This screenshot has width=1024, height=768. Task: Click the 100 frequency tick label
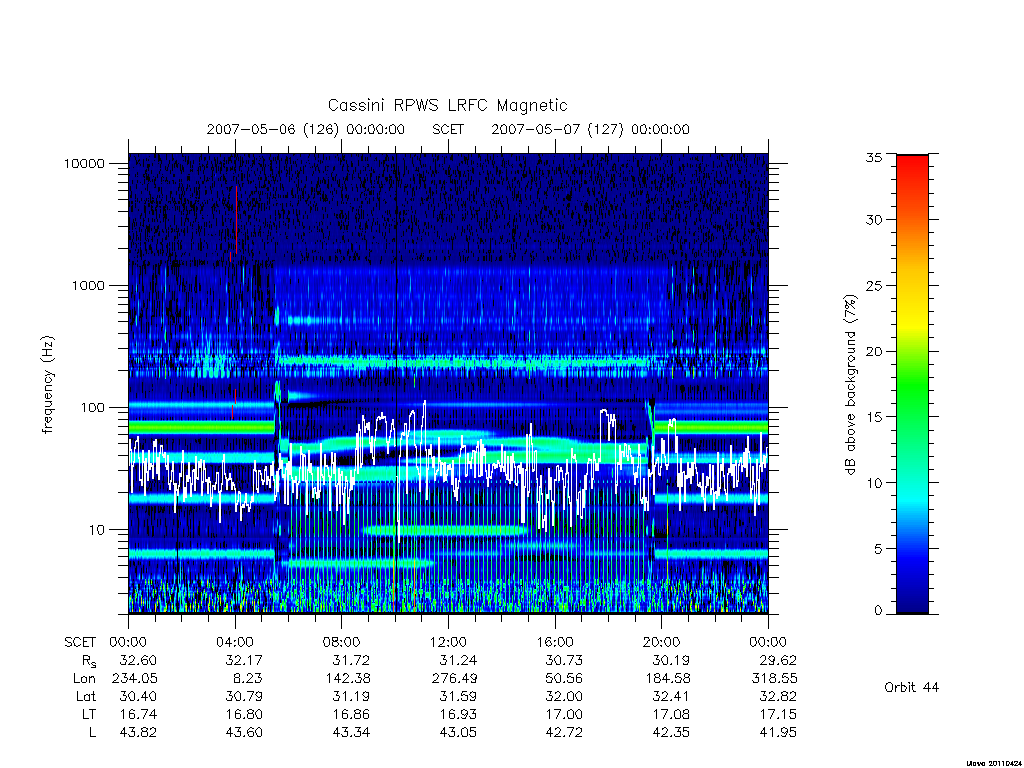pos(92,408)
